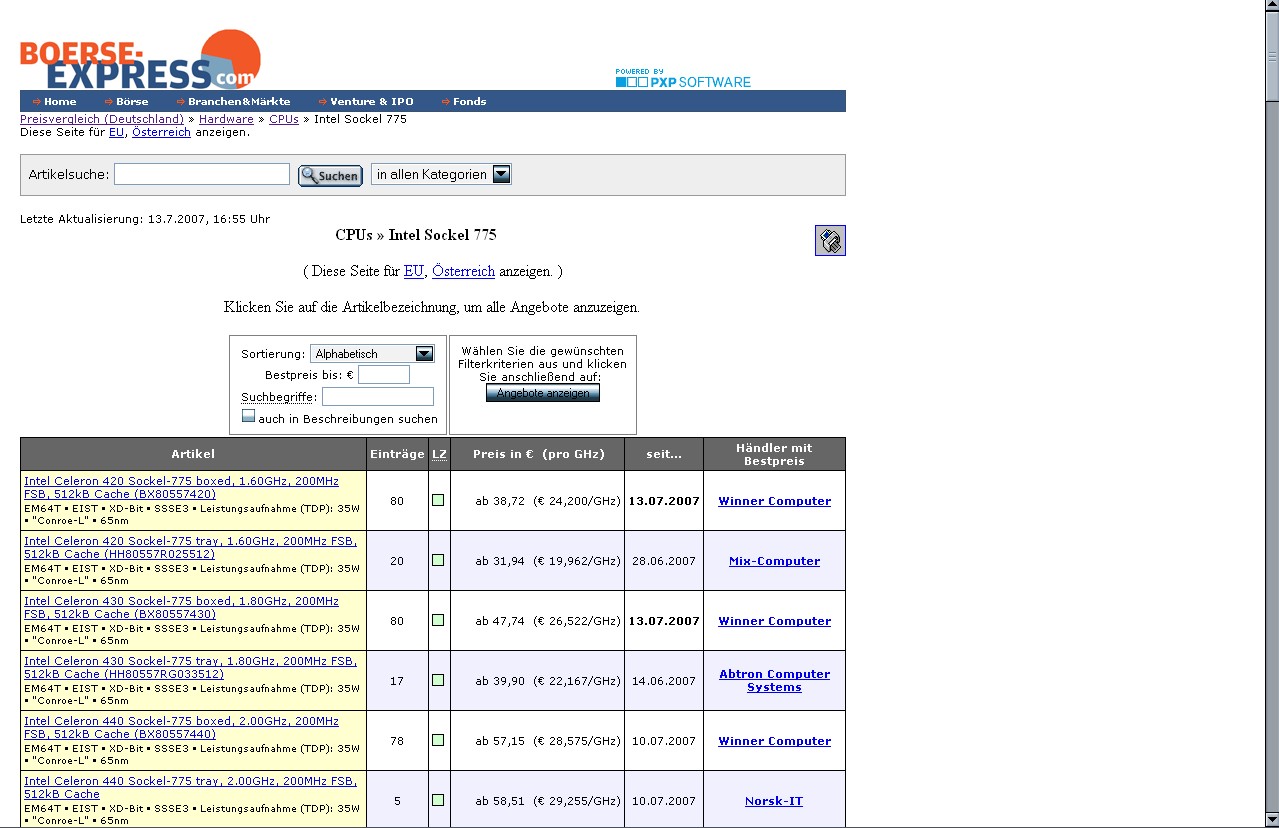Click the Österreich link under the breadcrumb
The height and width of the screenshot is (828, 1279).
[x=161, y=132]
